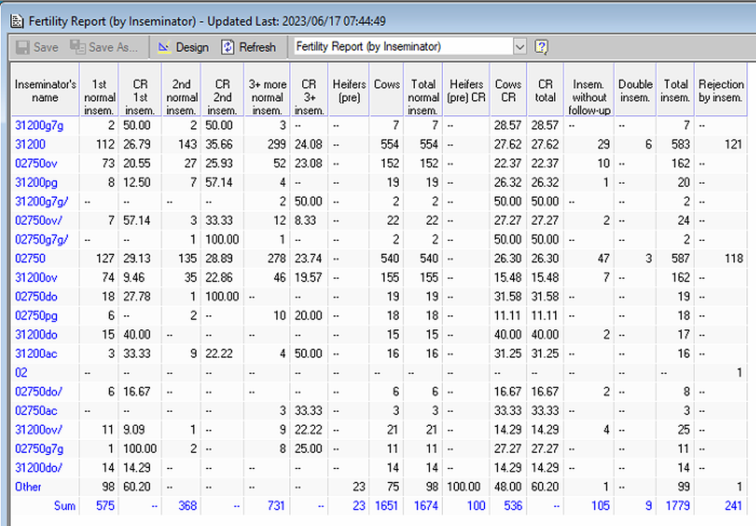The height and width of the screenshot is (526, 756).
Task: Click total insem. value 587 in row 02750
Action: [680, 258]
